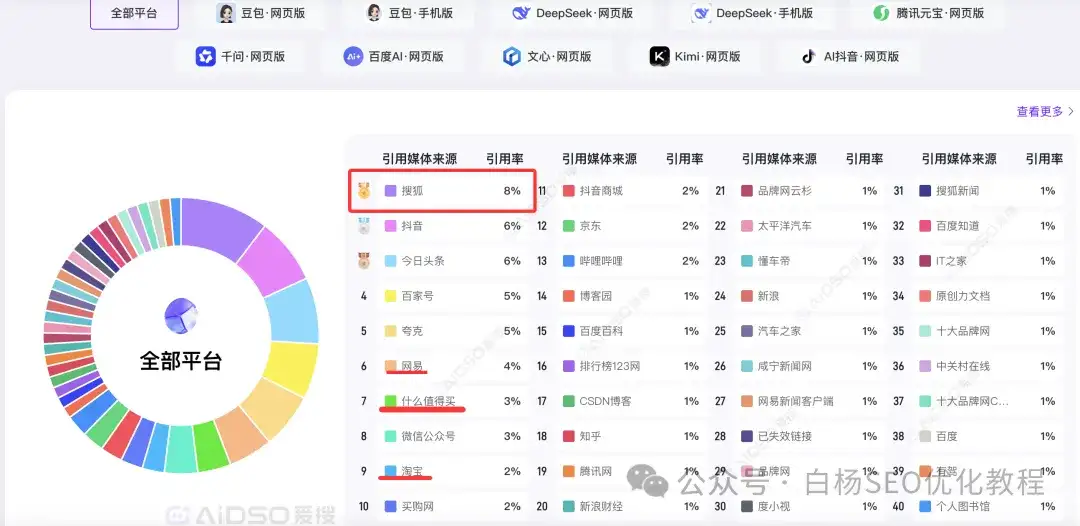Click the 汽车之家 source row
The image size is (1080, 526).
click(798, 331)
